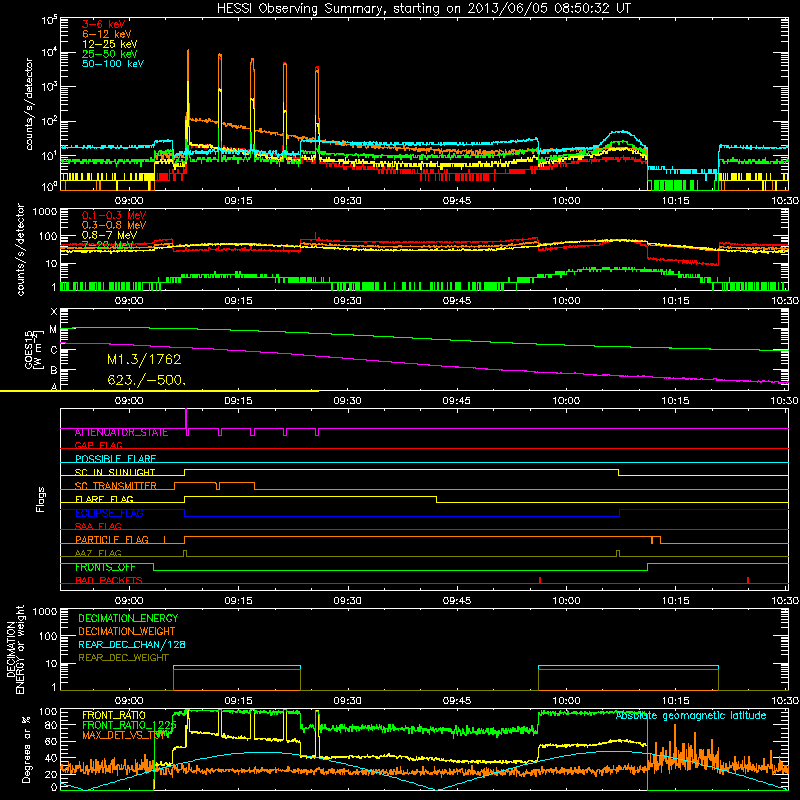Click 09:30 tick under the Flags panel
Image resolution: width=800 pixels, height=800 pixels.
pos(347,601)
